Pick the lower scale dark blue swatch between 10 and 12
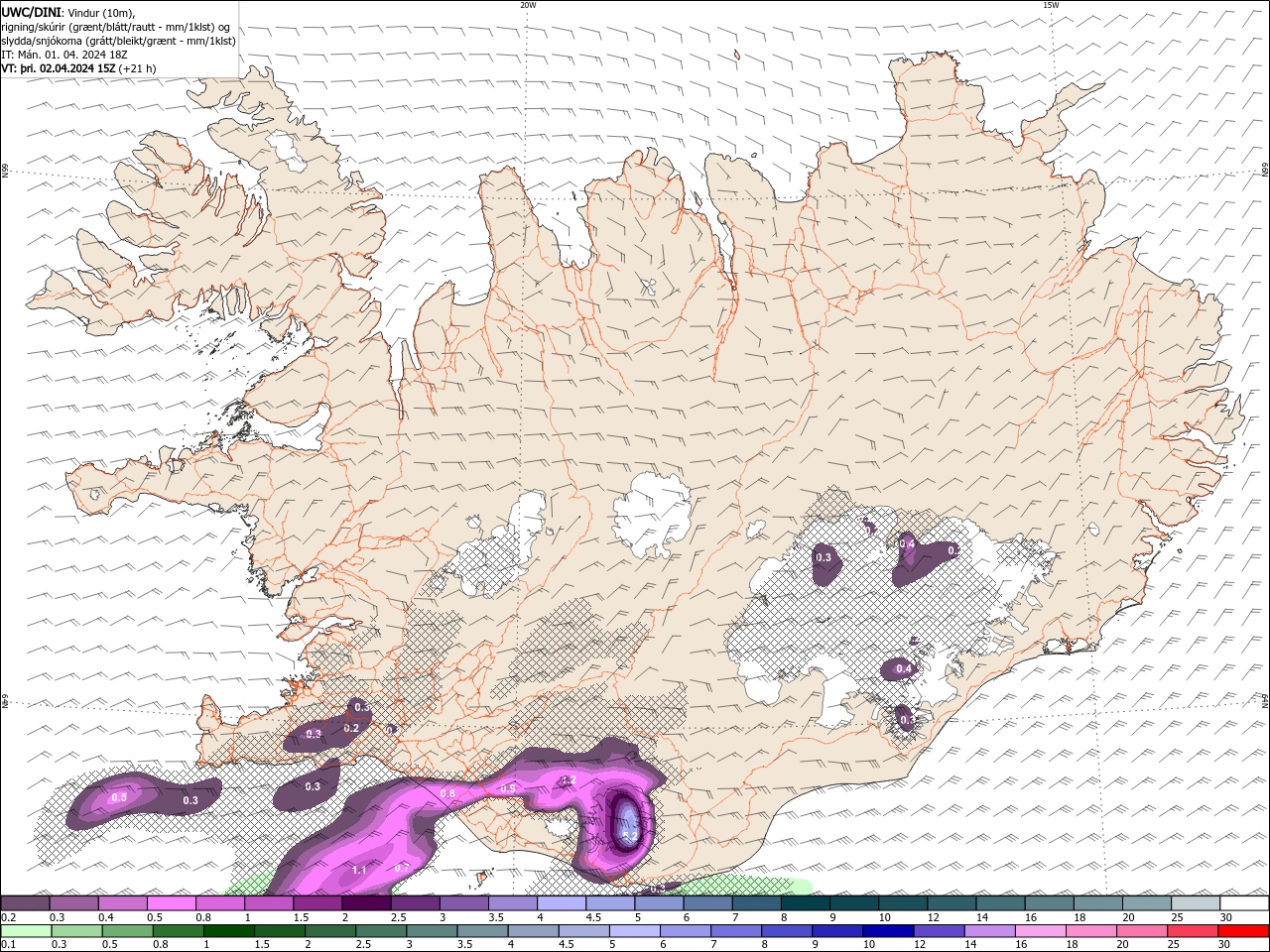This screenshot has height=952, width=1270. [887, 931]
